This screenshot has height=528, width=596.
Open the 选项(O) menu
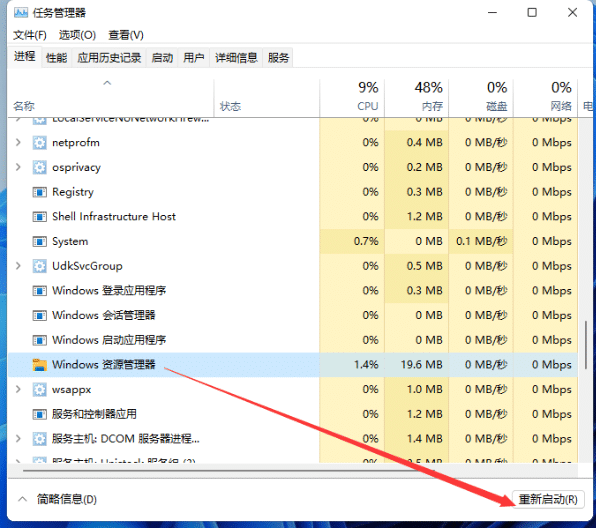tap(77, 35)
